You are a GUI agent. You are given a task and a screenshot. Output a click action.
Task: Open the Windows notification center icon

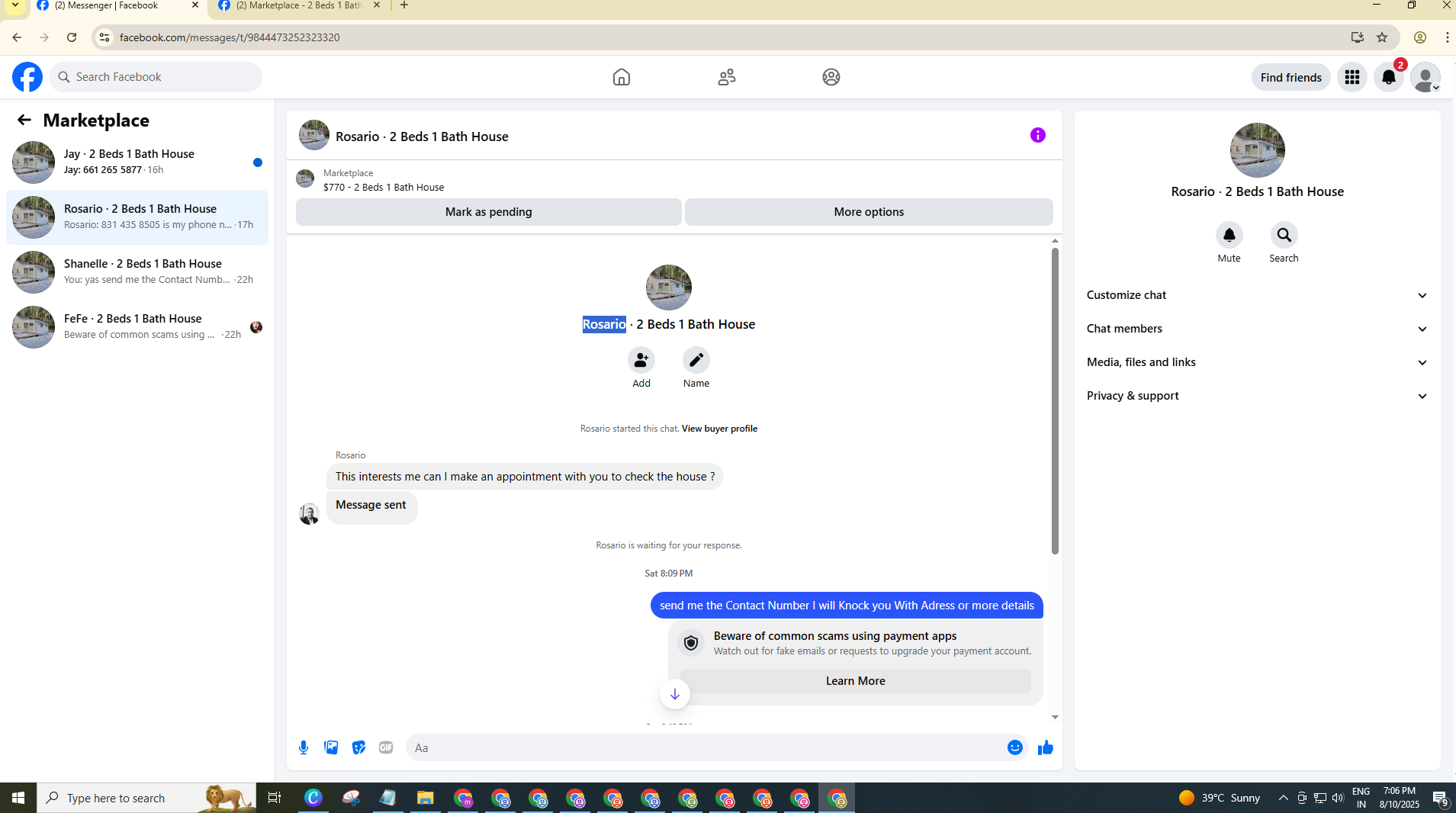coord(1440,798)
